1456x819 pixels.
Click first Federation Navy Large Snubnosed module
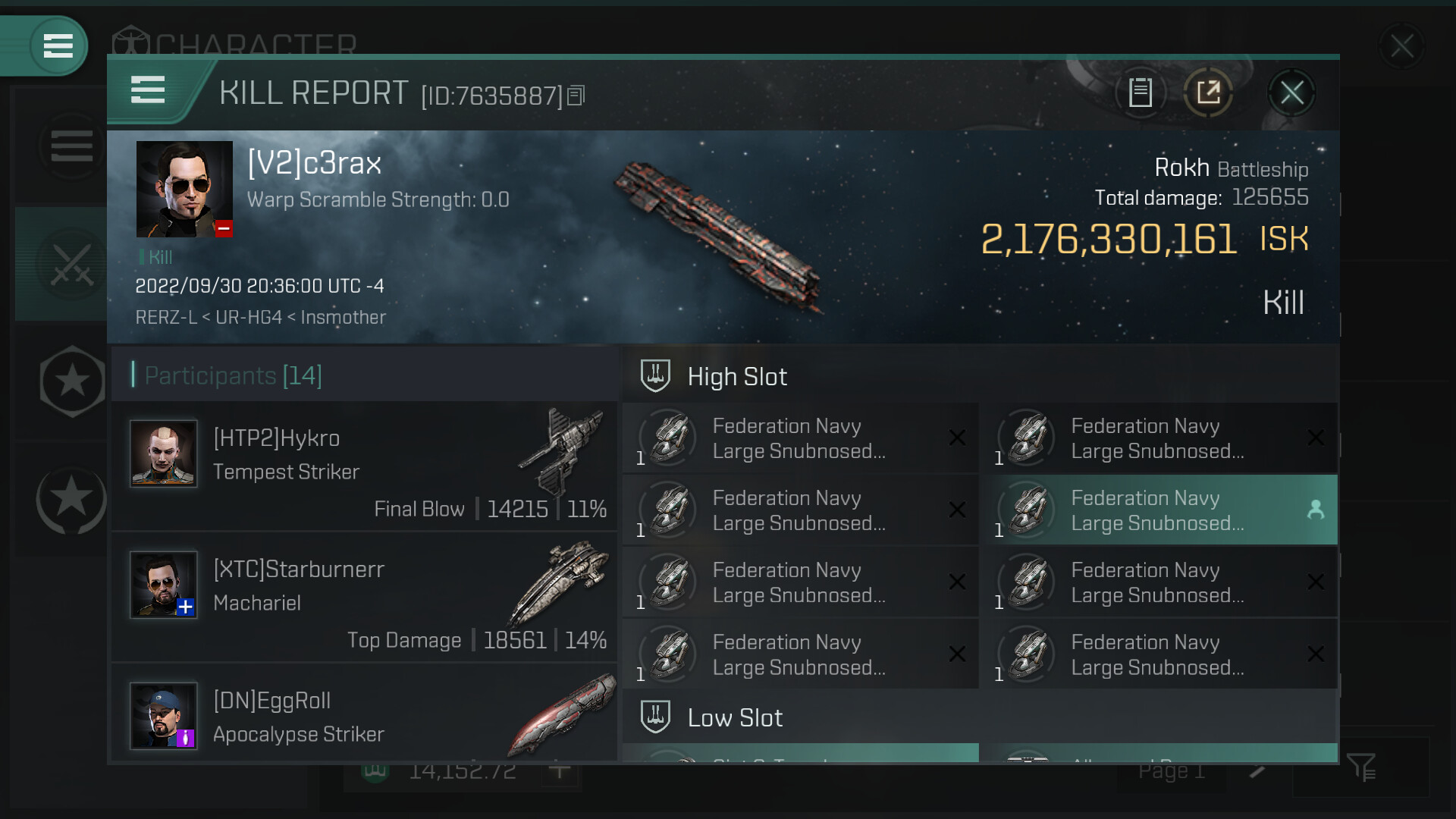click(800, 438)
